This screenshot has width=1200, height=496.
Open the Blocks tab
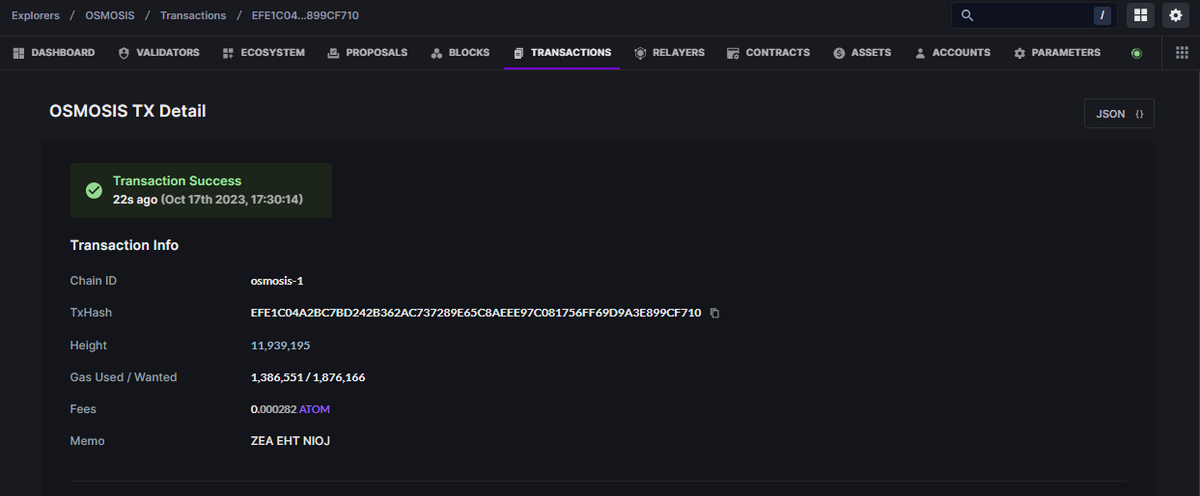pos(460,52)
